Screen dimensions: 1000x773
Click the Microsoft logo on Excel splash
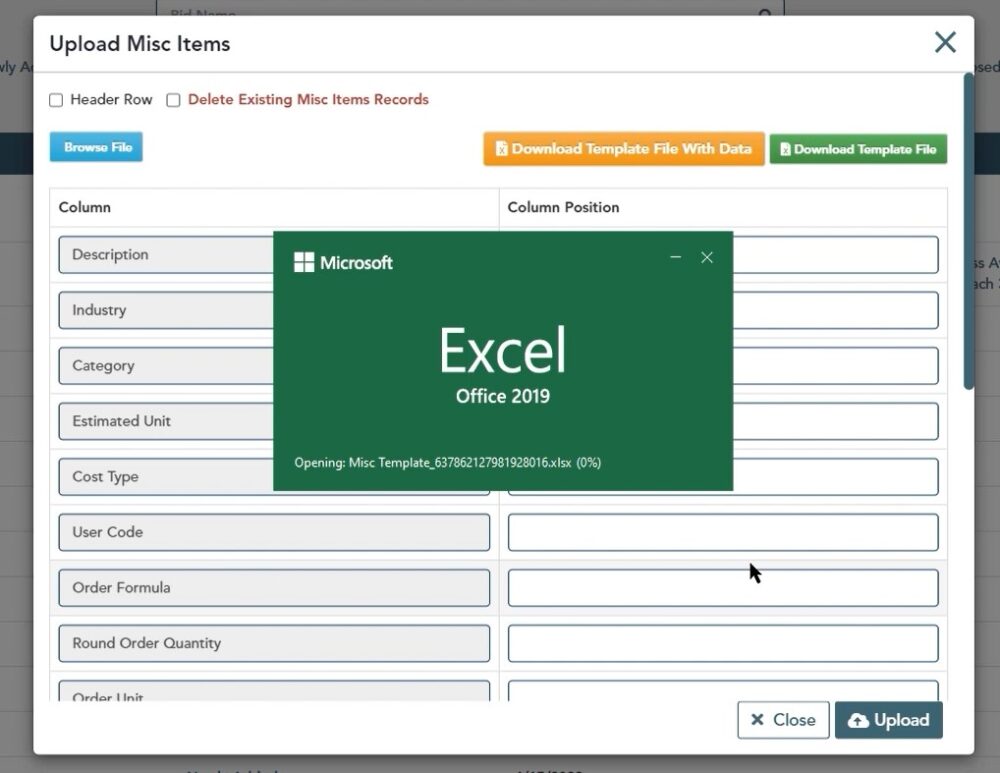click(x=304, y=263)
